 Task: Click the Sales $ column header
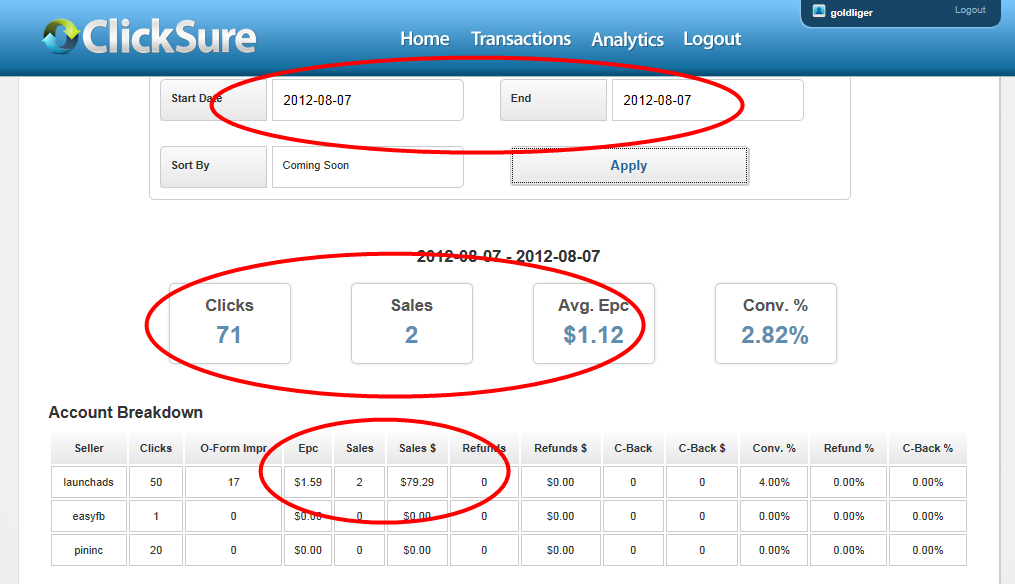tap(418, 448)
